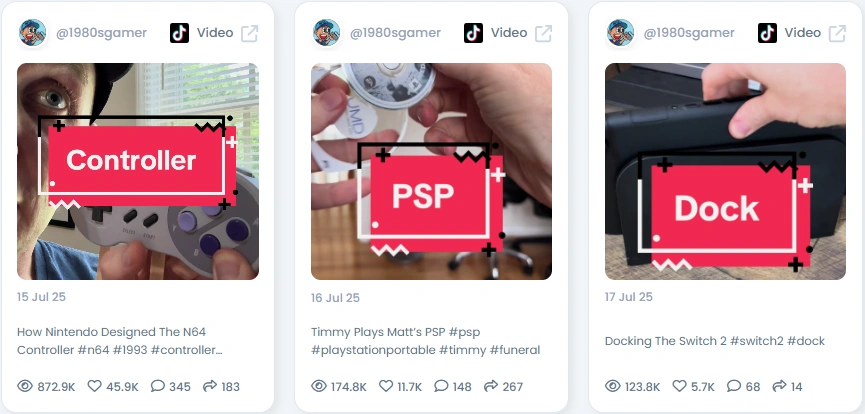The height and width of the screenshot is (414, 865).
Task: Click TikTok logo on Controller video card
Action: (179, 33)
